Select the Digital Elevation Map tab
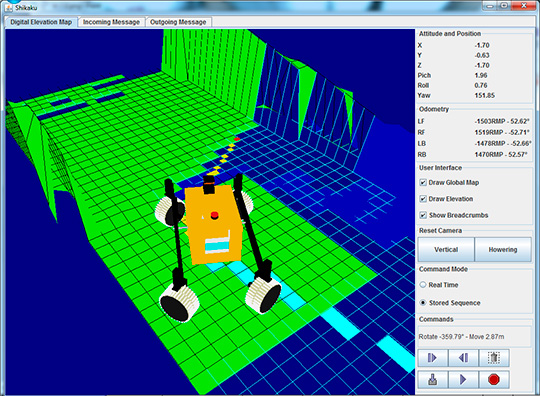Image resolution: width=540 pixels, height=396 pixels. pyautogui.click(x=41, y=22)
